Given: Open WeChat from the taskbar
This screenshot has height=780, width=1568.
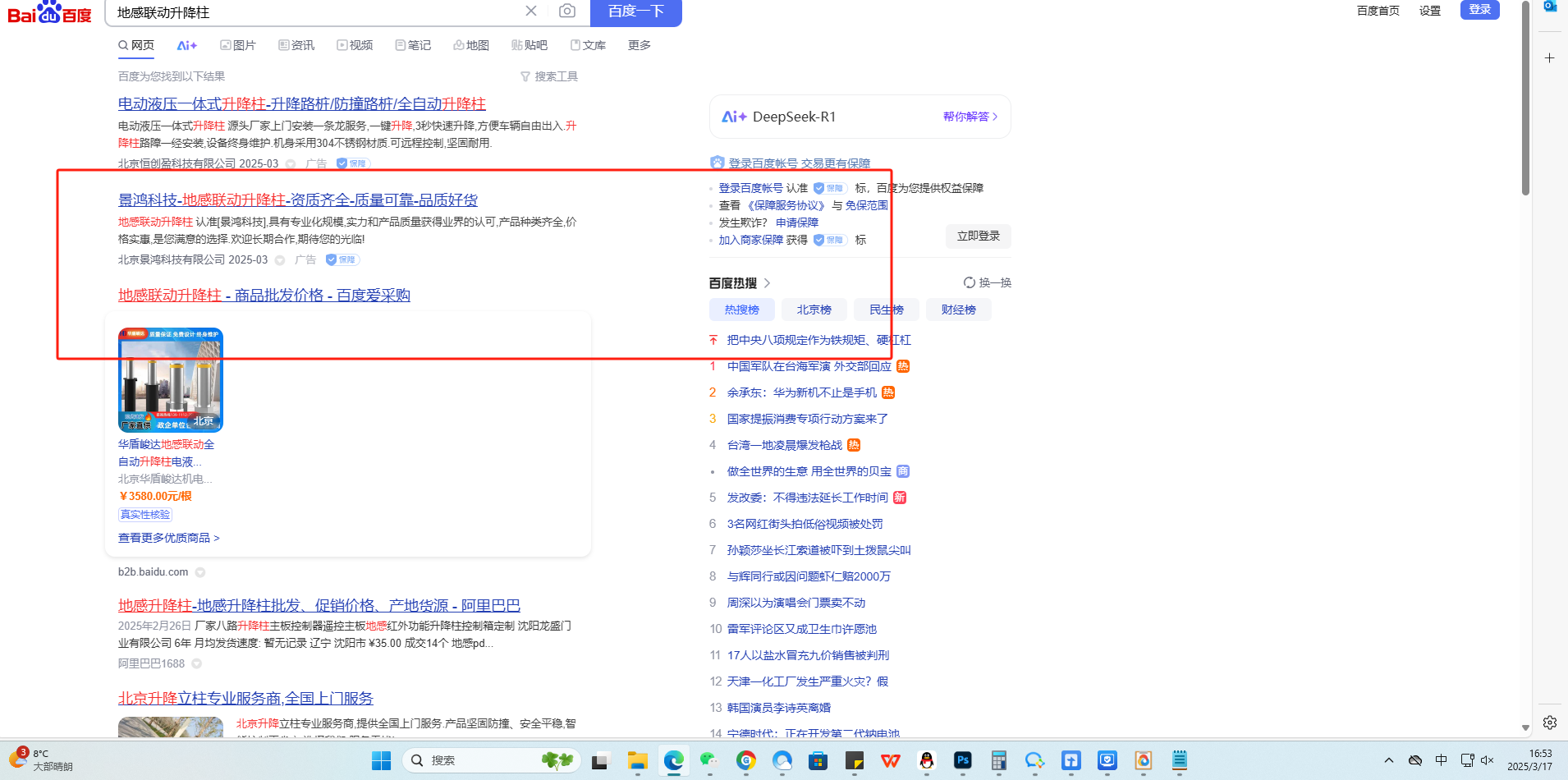Looking at the screenshot, I should click(x=709, y=761).
